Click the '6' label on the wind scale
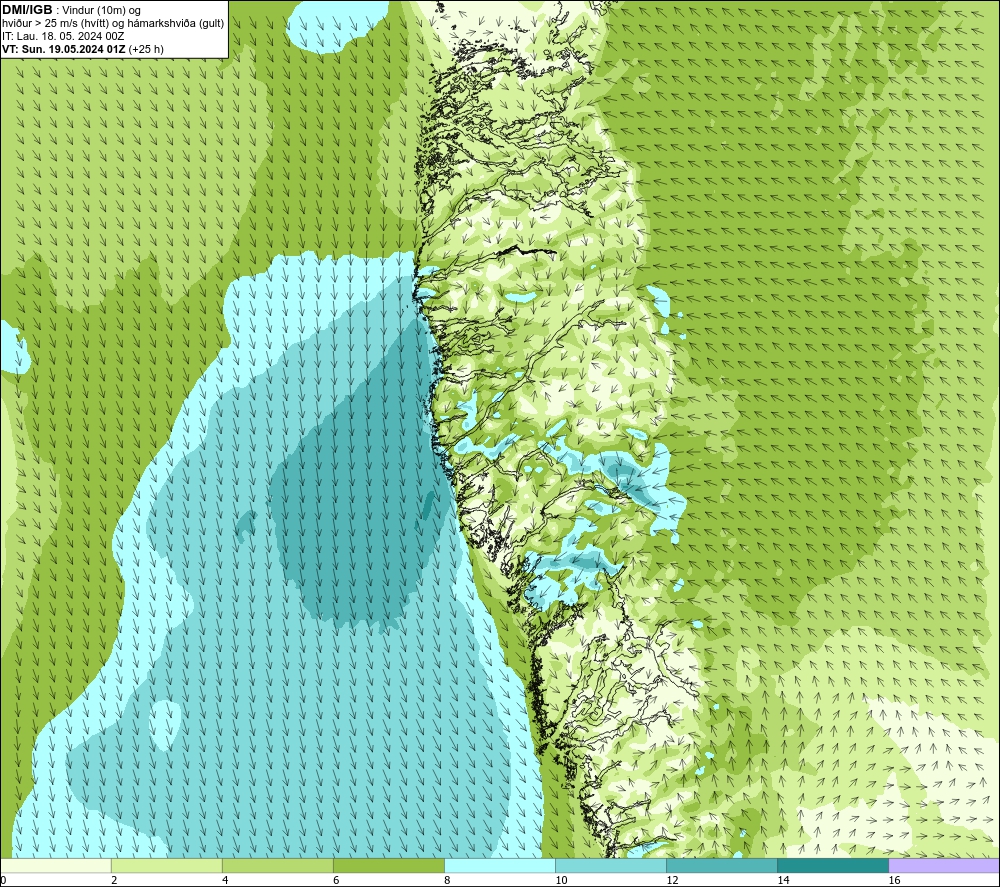The height and width of the screenshot is (887, 1000). [x=335, y=880]
